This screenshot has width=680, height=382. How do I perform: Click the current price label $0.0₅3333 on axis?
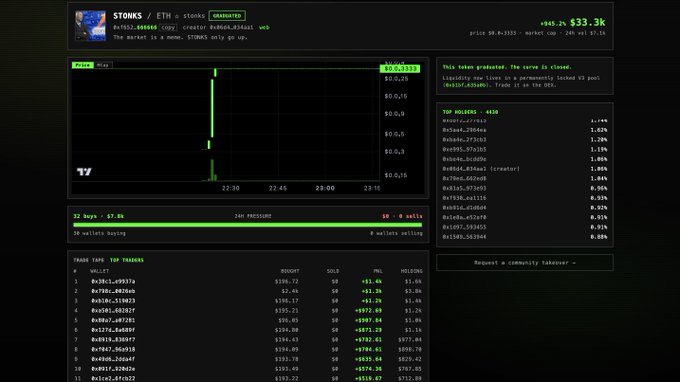[x=400, y=69]
